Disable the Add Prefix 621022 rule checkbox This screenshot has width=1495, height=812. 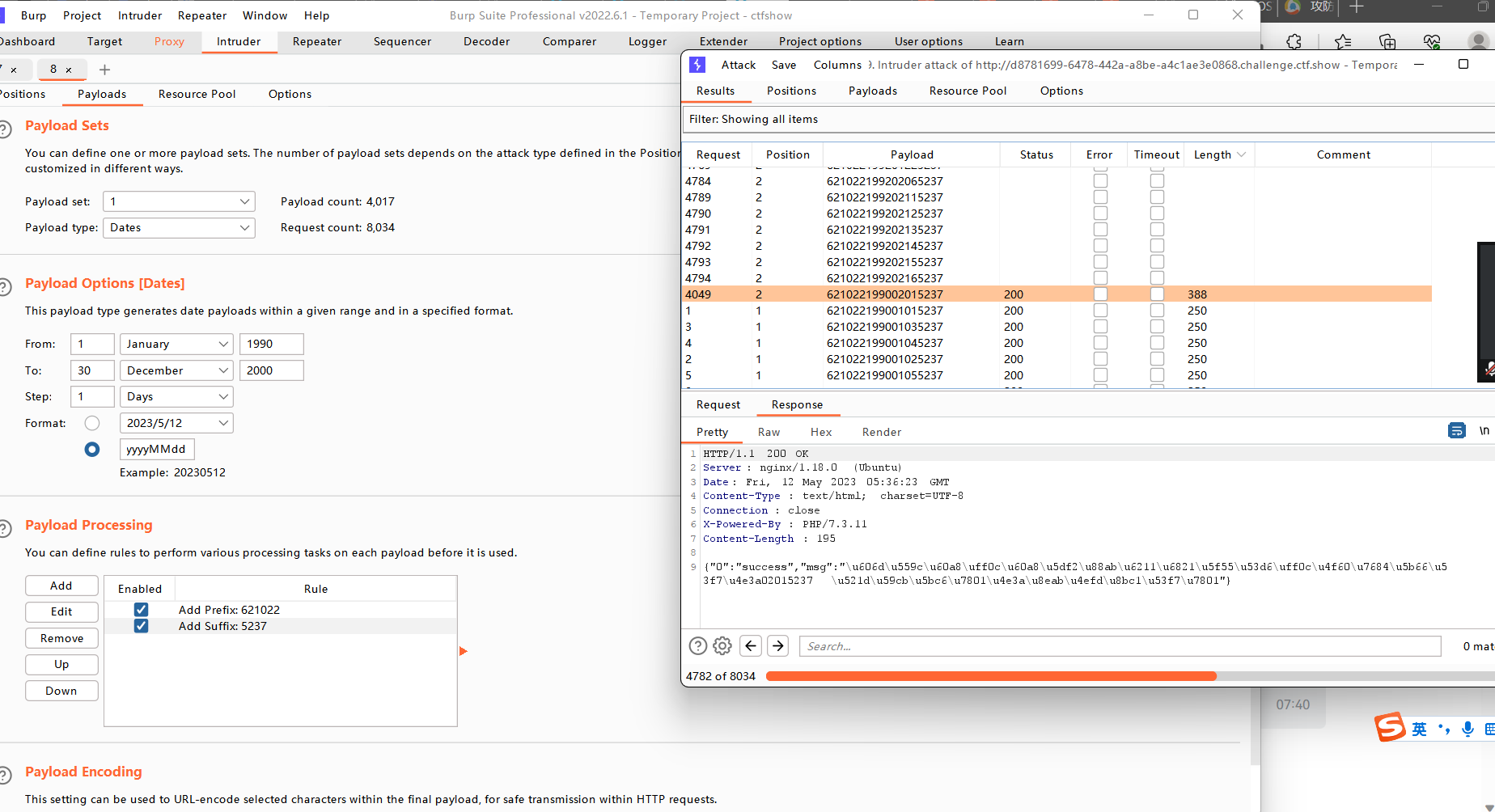(x=141, y=610)
